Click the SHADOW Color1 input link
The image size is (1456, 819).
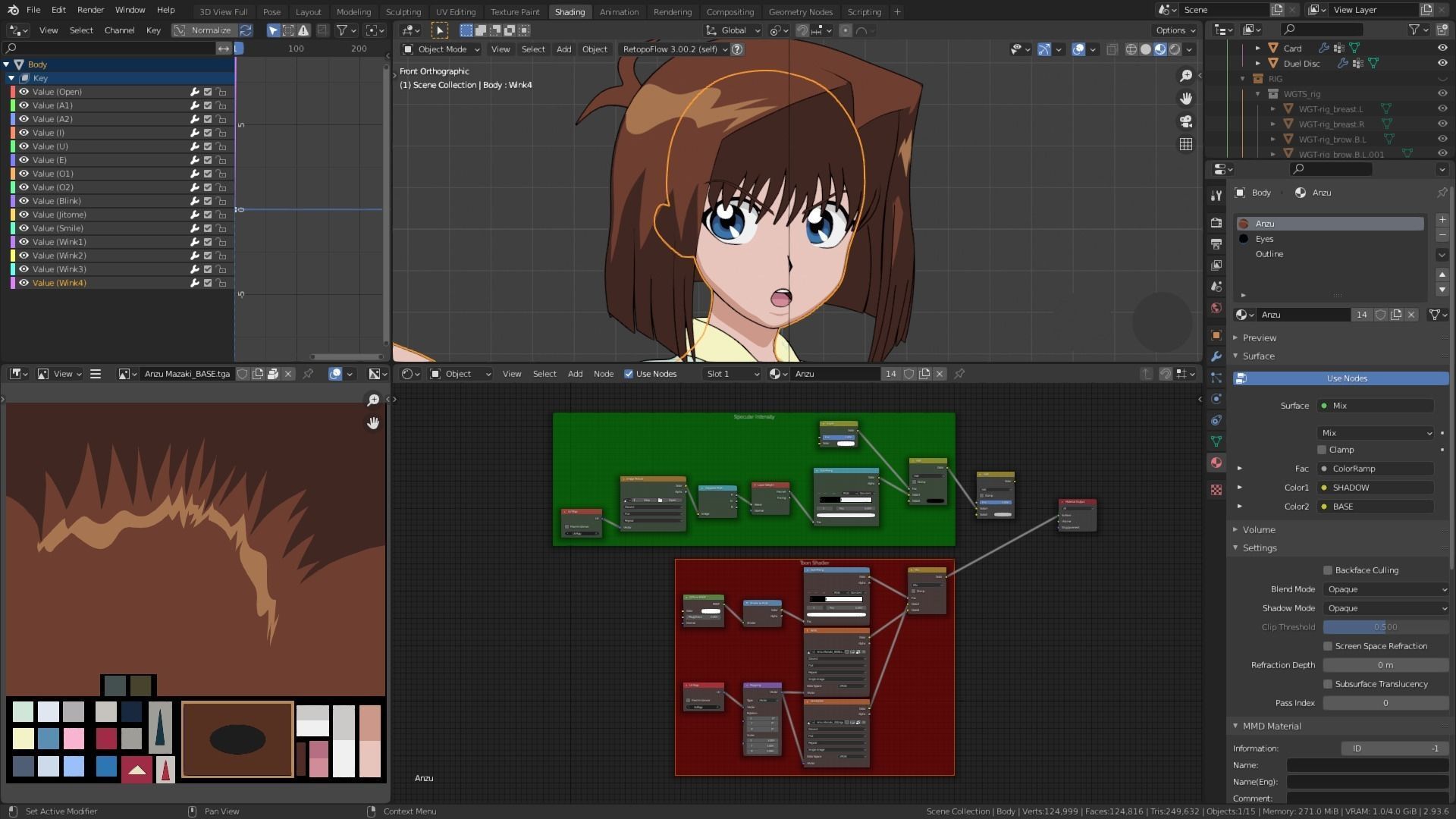tap(1376, 488)
